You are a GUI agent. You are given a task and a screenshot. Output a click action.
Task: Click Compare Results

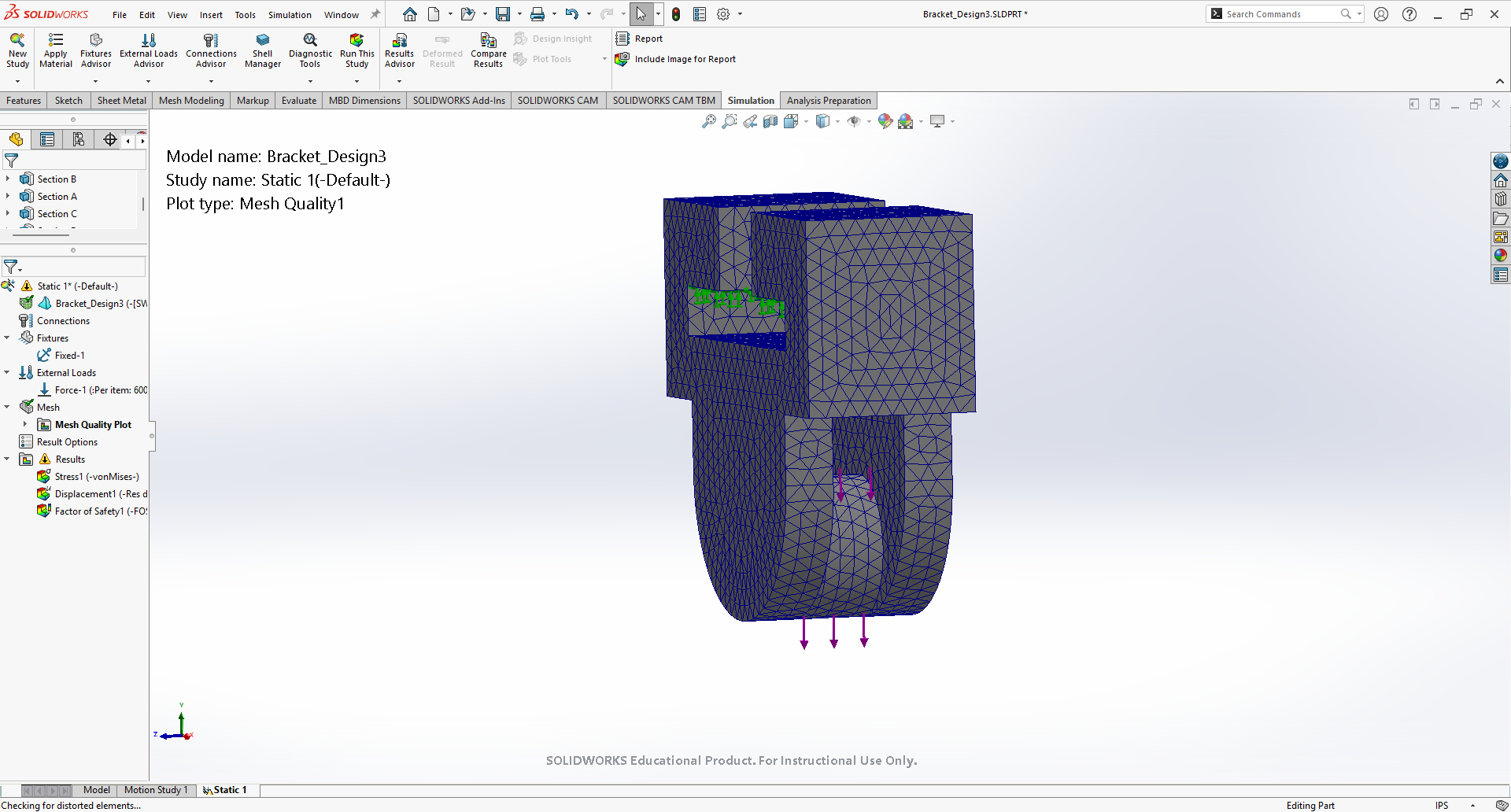(488, 50)
